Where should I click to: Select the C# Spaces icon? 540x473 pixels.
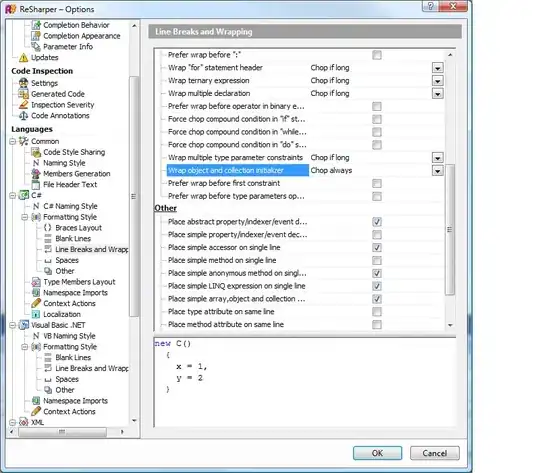coord(48,260)
